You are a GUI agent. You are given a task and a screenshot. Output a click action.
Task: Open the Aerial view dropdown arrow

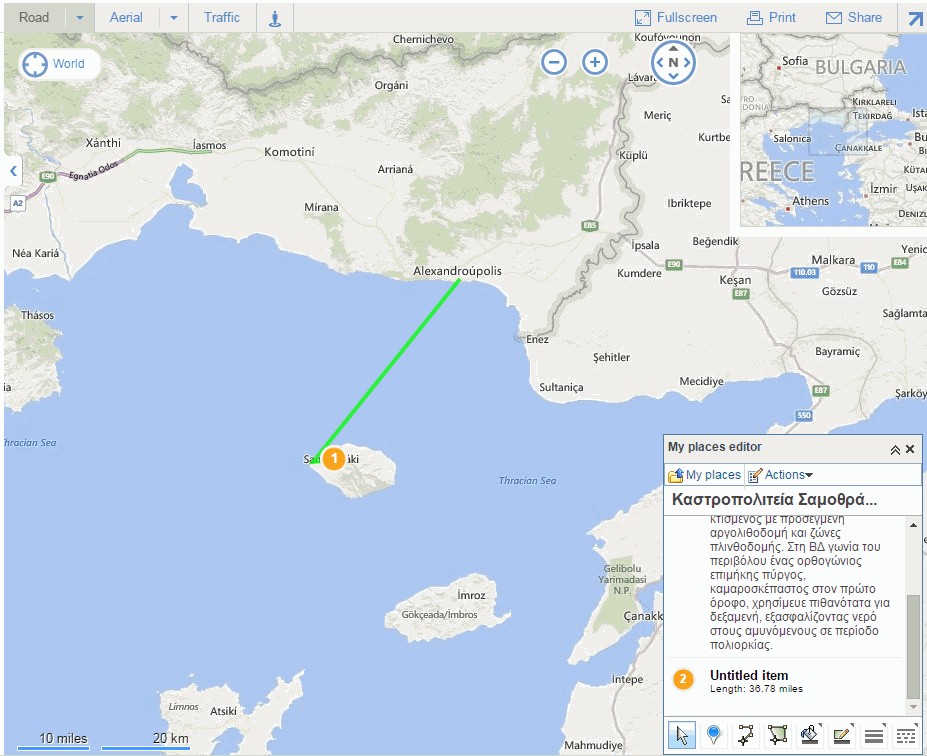[174, 18]
